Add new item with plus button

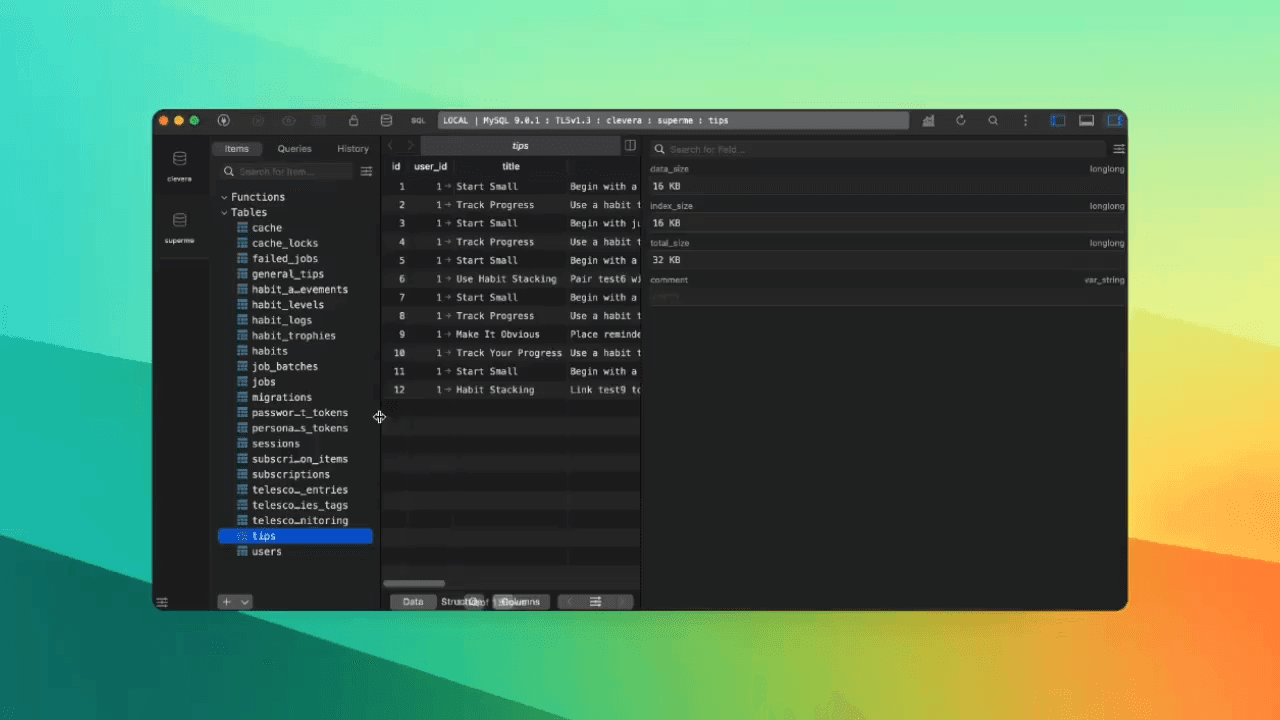pyautogui.click(x=226, y=602)
